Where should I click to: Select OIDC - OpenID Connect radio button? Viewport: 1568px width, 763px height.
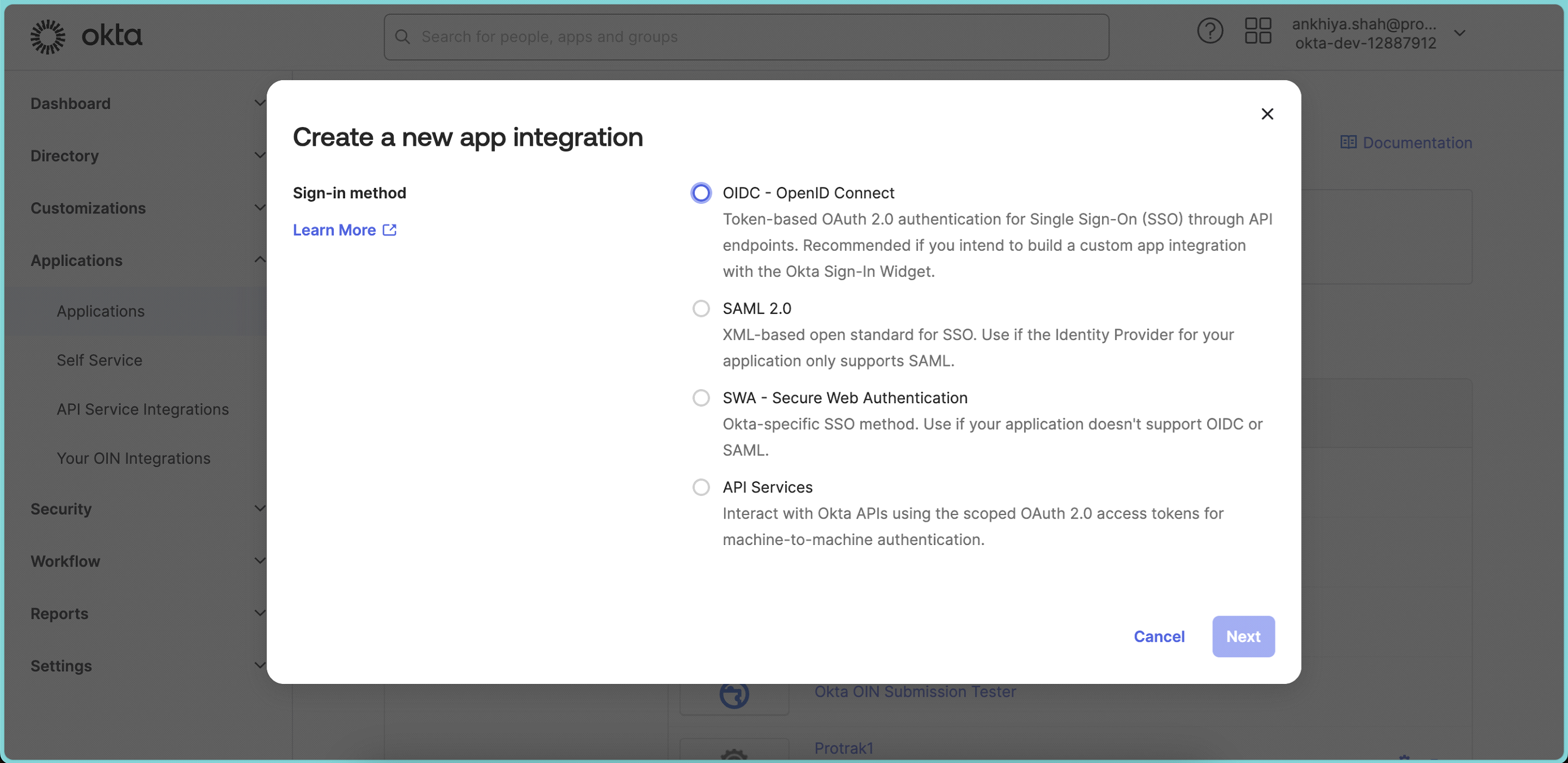pos(700,193)
